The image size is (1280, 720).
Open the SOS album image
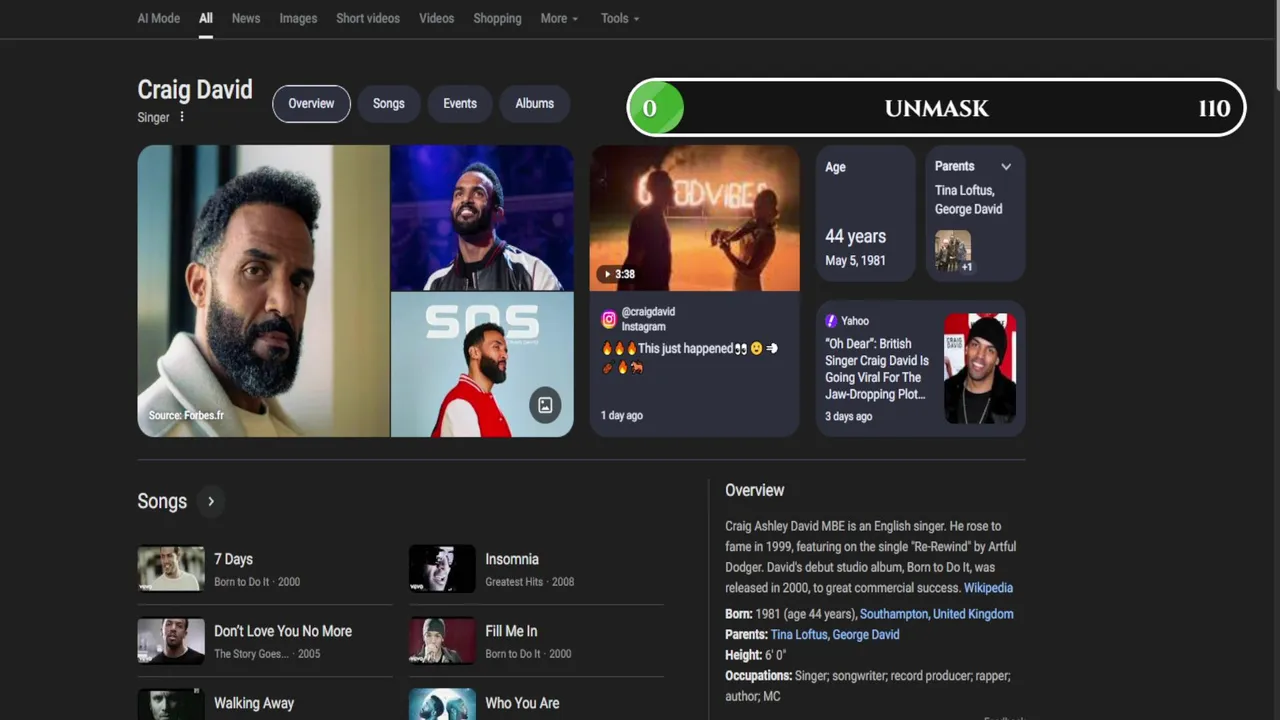(x=482, y=365)
